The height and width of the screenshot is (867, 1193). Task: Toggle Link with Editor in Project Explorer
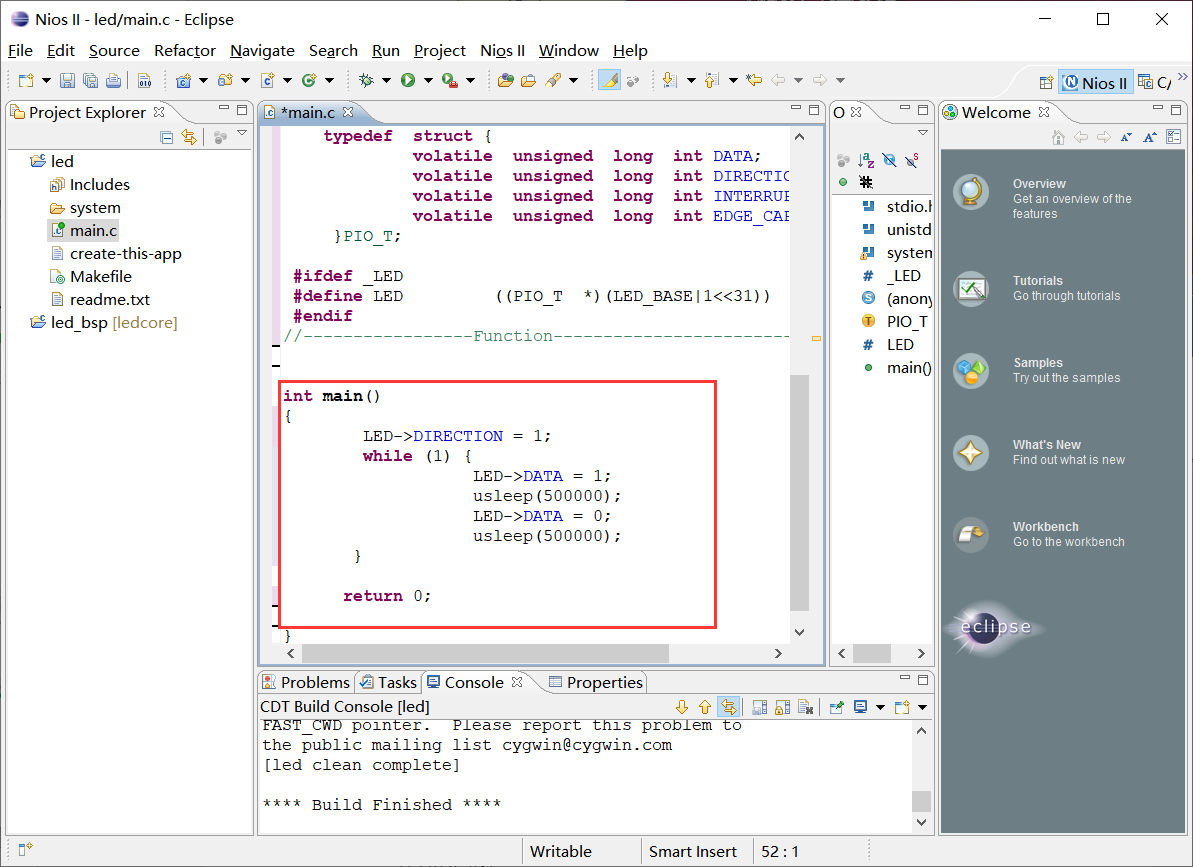pos(189,137)
